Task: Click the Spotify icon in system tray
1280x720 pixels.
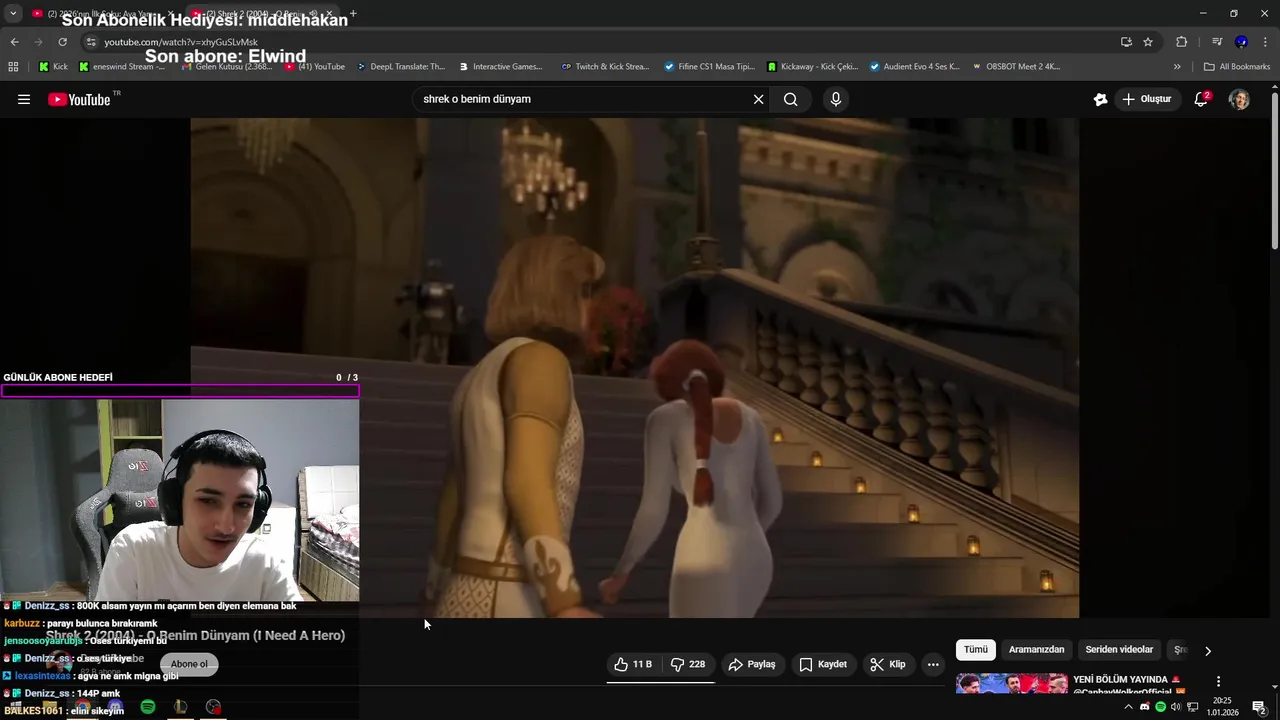Action: 1160,707
